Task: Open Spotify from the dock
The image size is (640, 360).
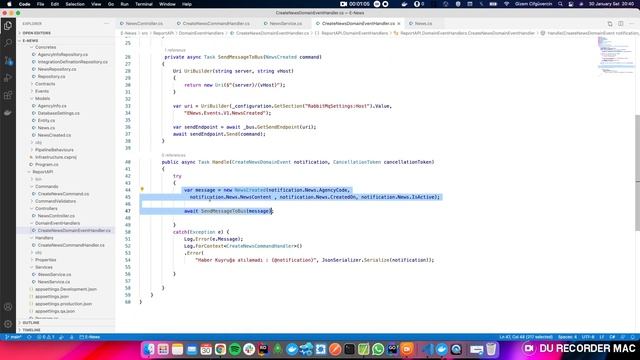Action: 235,349
